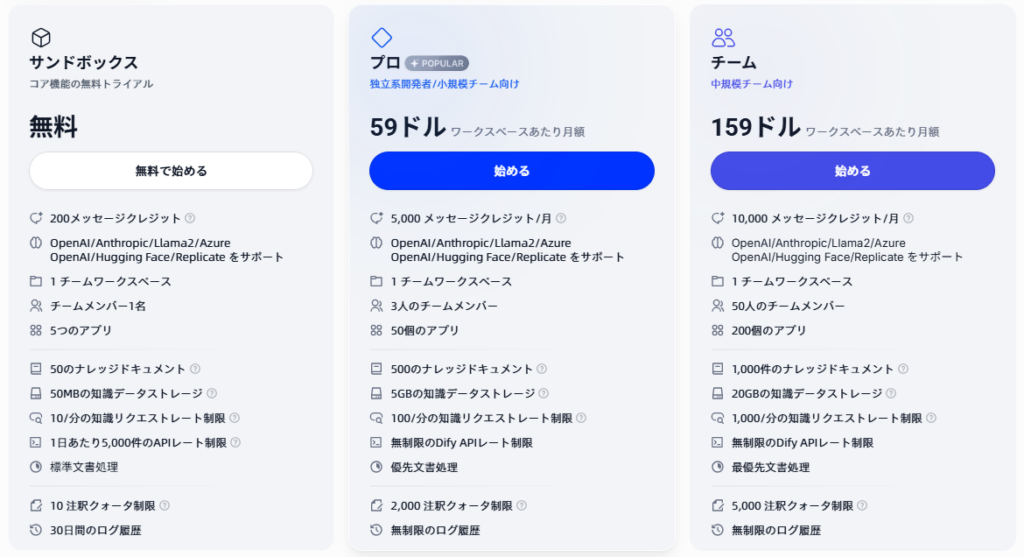Start the Team plan with 始める button

pyautogui.click(x=853, y=171)
